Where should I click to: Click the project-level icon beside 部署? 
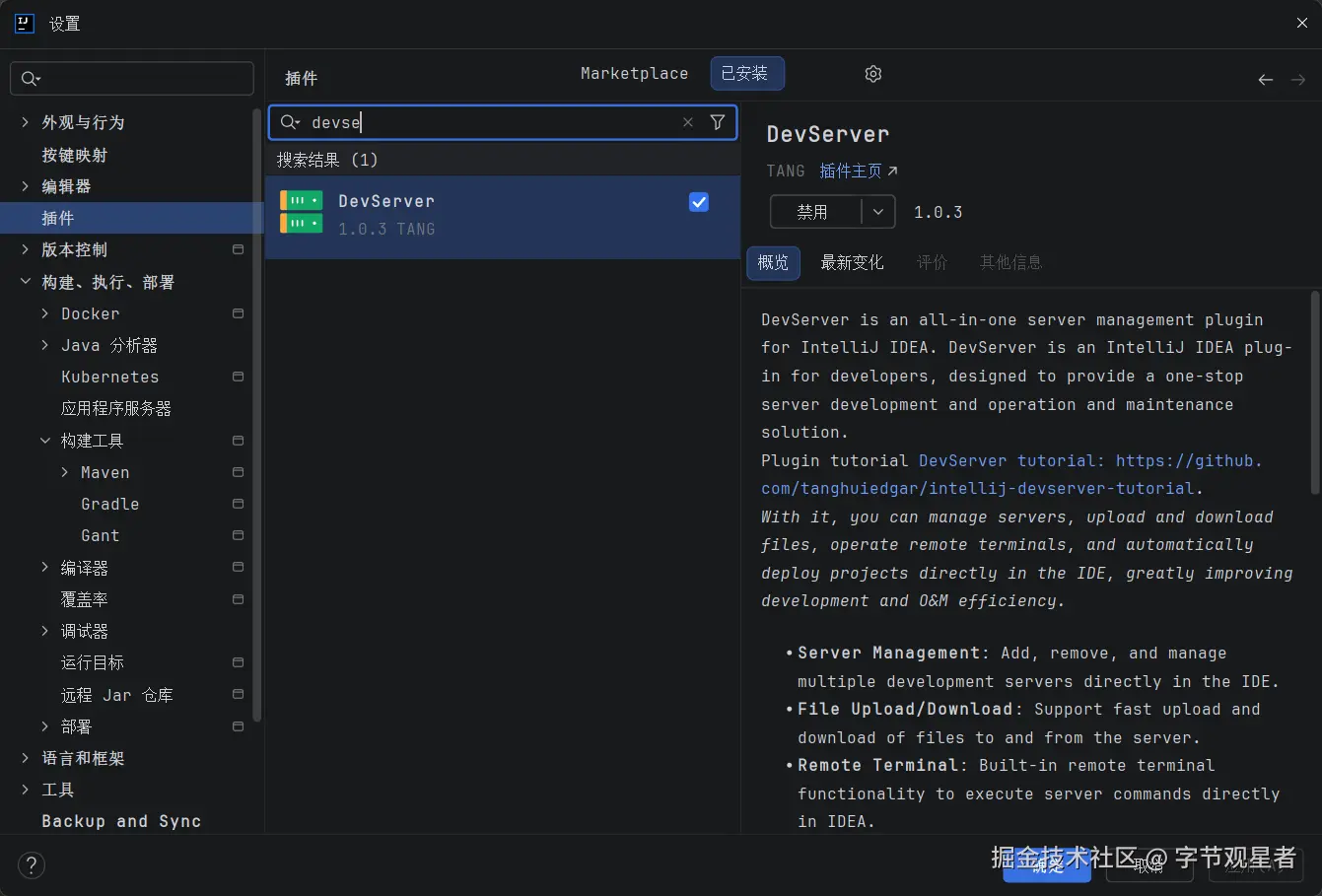(x=238, y=726)
